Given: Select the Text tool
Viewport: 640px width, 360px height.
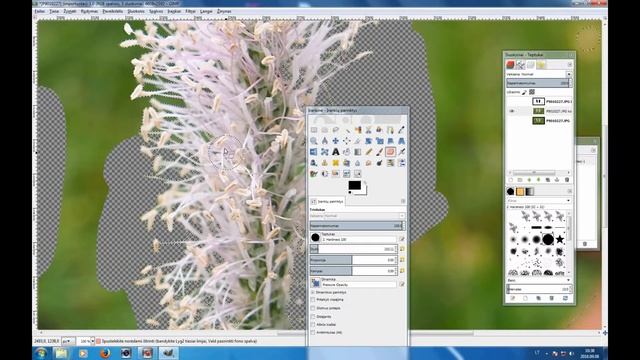Looking at the screenshot, I should pyautogui.click(x=336, y=152).
